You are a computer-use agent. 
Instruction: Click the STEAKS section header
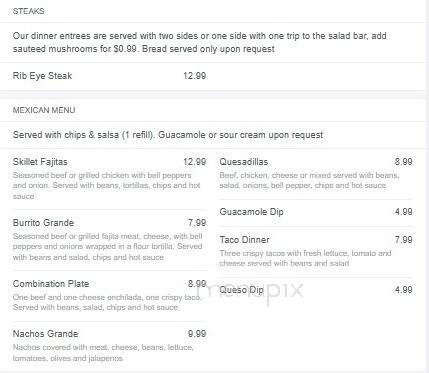coord(28,11)
